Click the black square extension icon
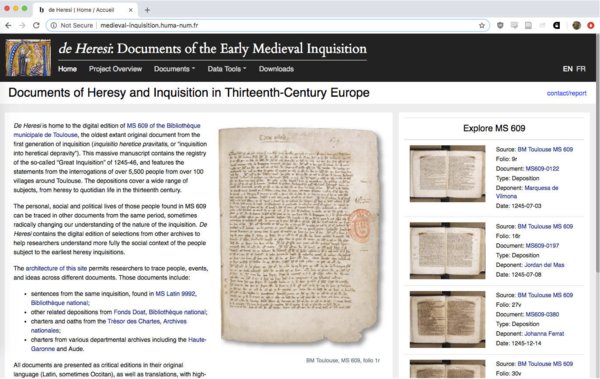 pos(557,25)
